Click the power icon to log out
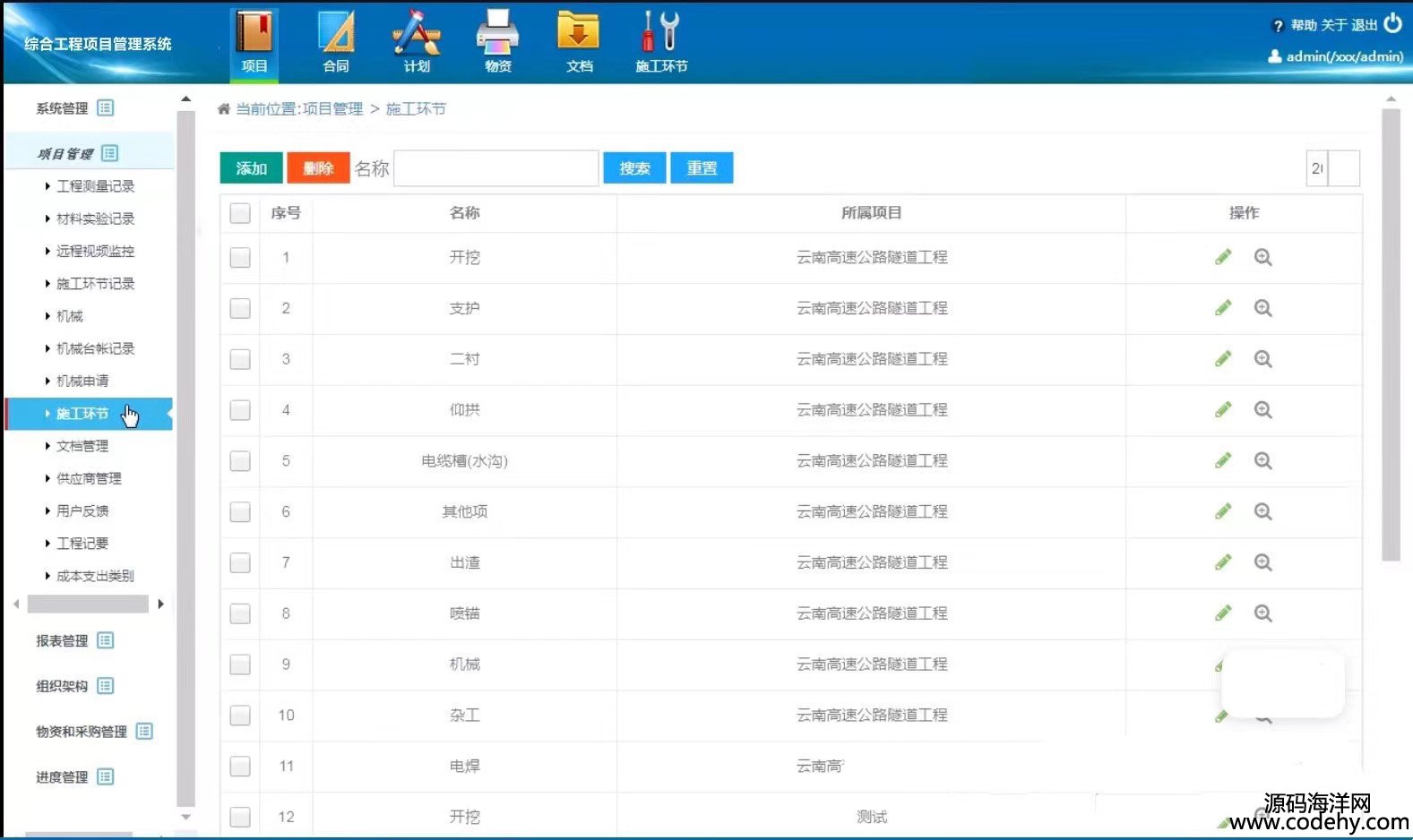The width and height of the screenshot is (1413, 840). pos(1392,23)
